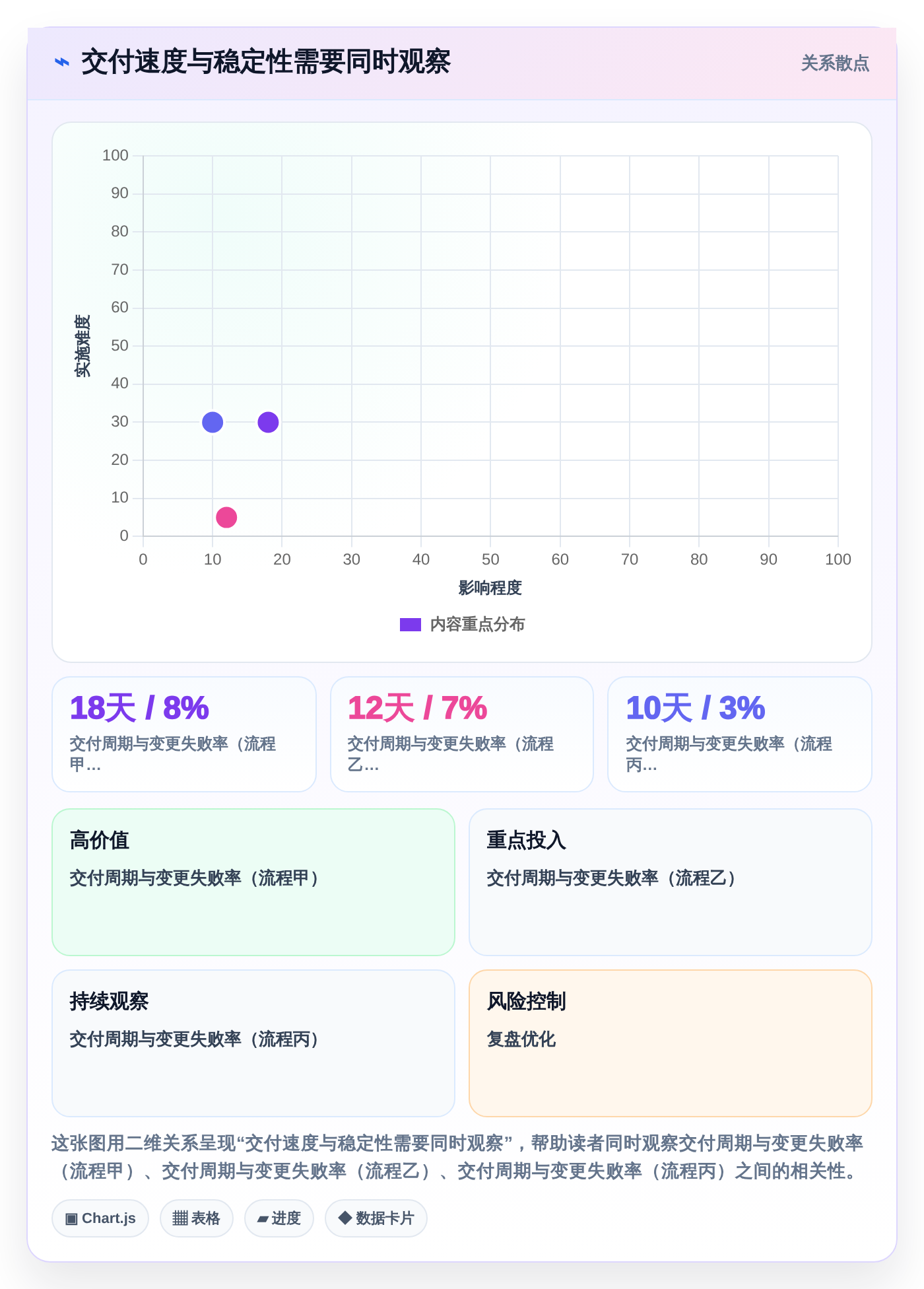
Task: Click the 影响程度 x-axis title
Action: 490,588
